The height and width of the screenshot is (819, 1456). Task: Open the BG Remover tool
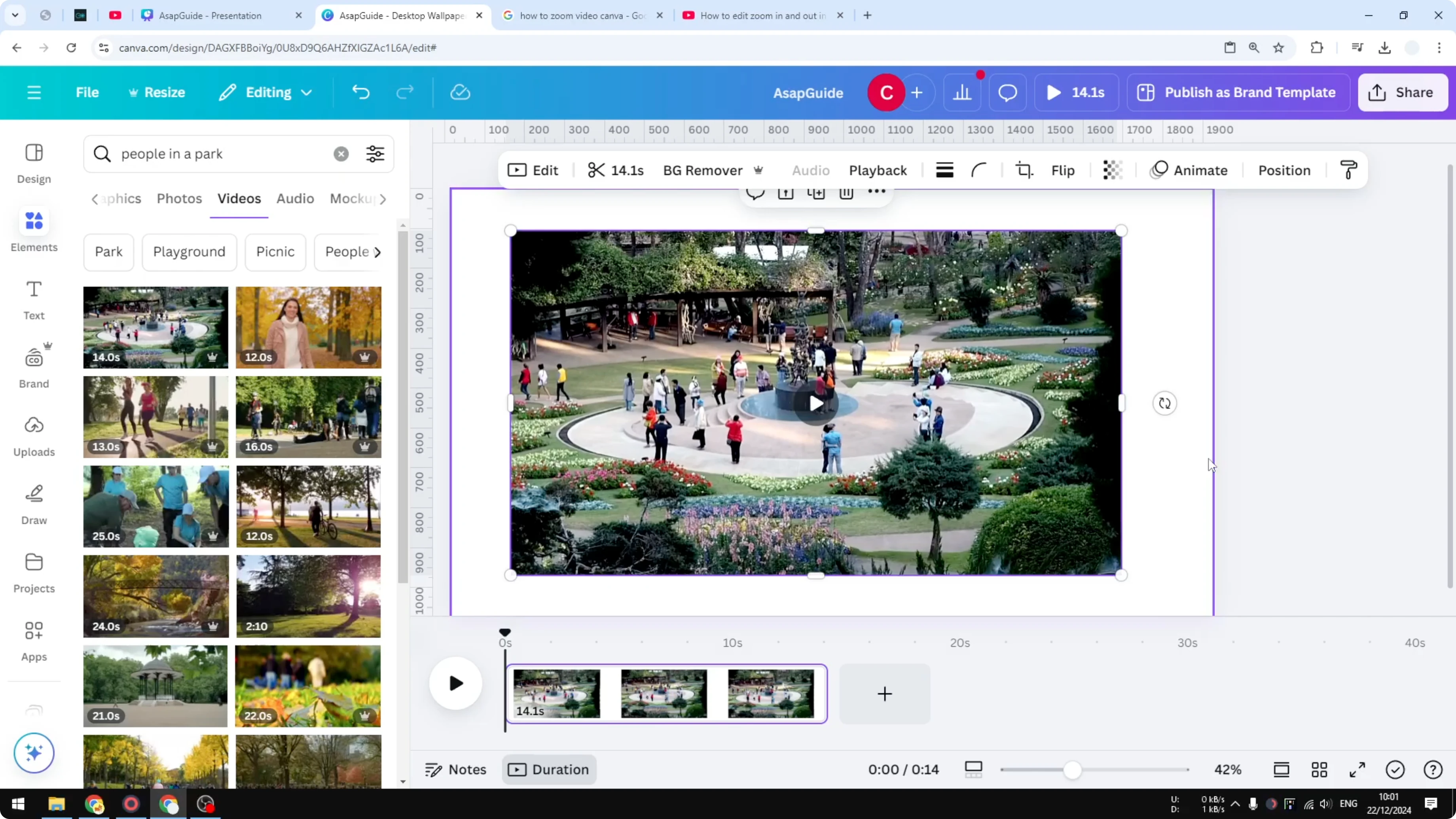pyautogui.click(x=703, y=170)
